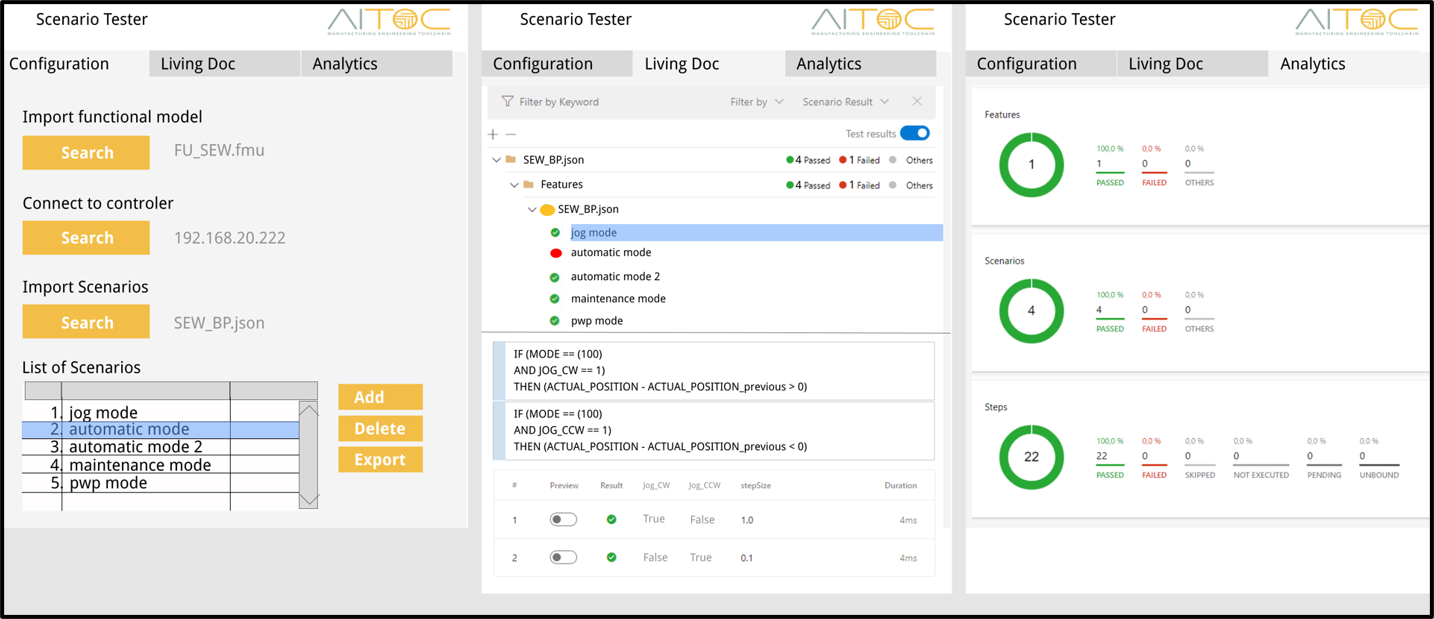Image resolution: width=1434 pixels, height=619 pixels.
Task: Click the result check icon in step row 1
Action: pyautogui.click(x=611, y=519)
